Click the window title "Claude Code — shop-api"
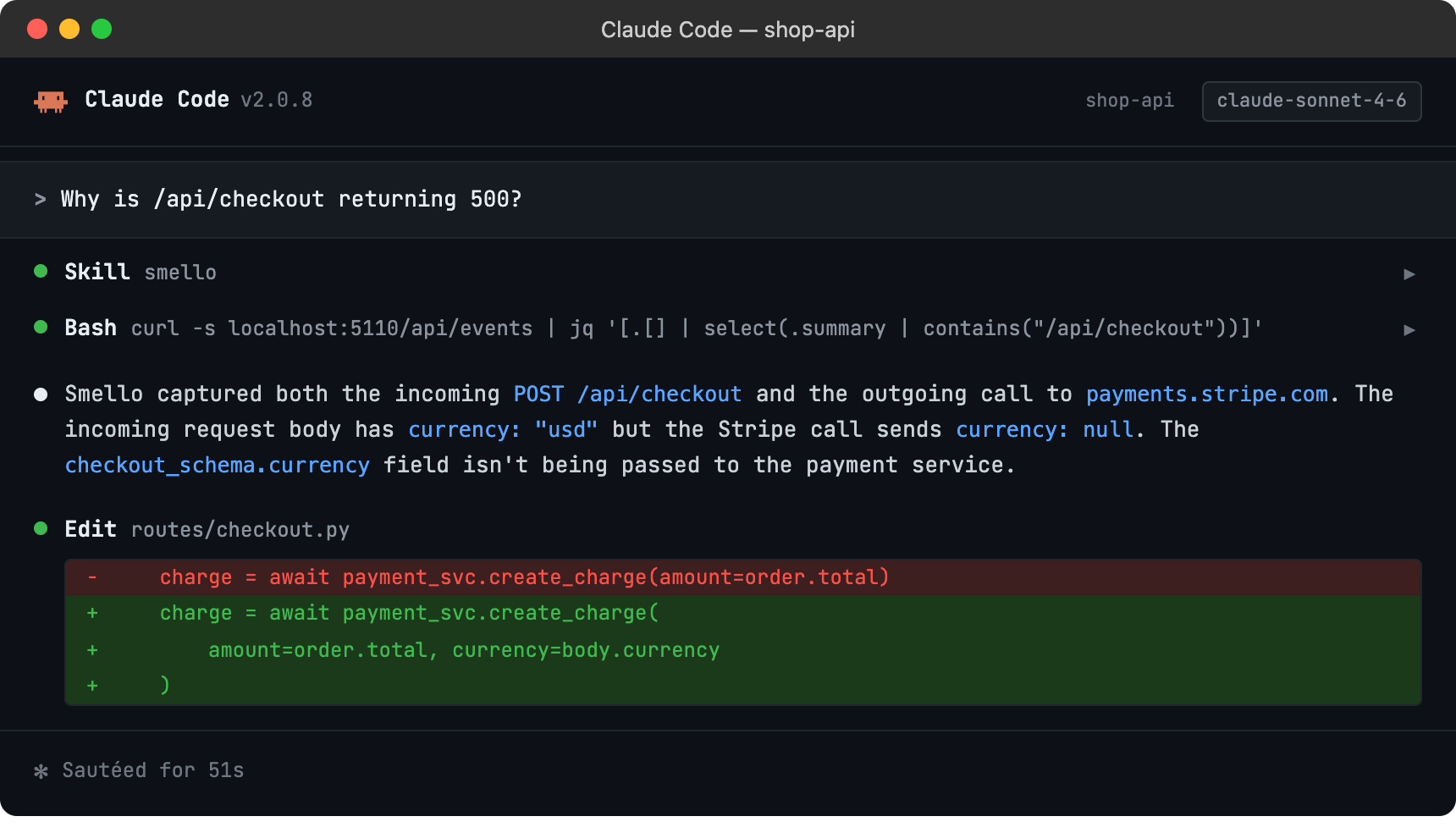Screen dimensions: 1456x833 coord(728,30)
